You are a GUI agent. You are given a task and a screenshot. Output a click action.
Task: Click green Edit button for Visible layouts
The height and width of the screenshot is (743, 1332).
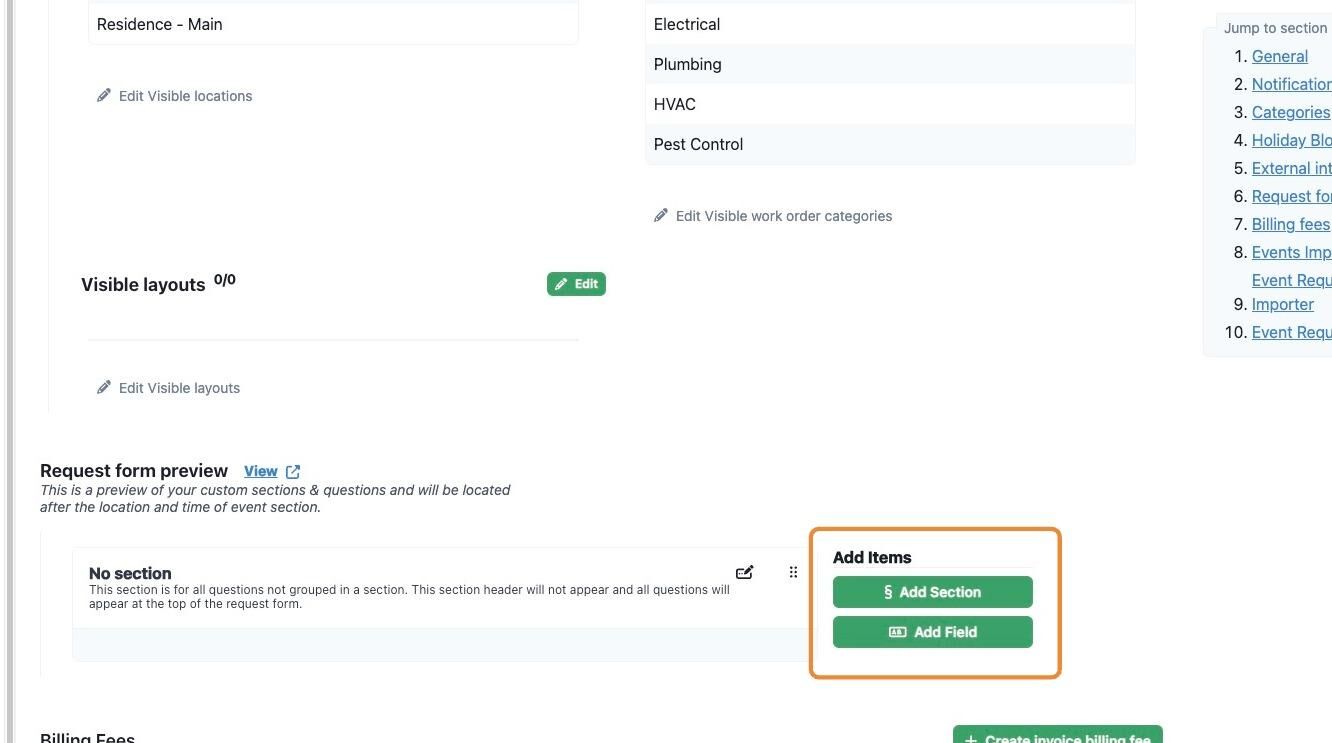(576, 284)
